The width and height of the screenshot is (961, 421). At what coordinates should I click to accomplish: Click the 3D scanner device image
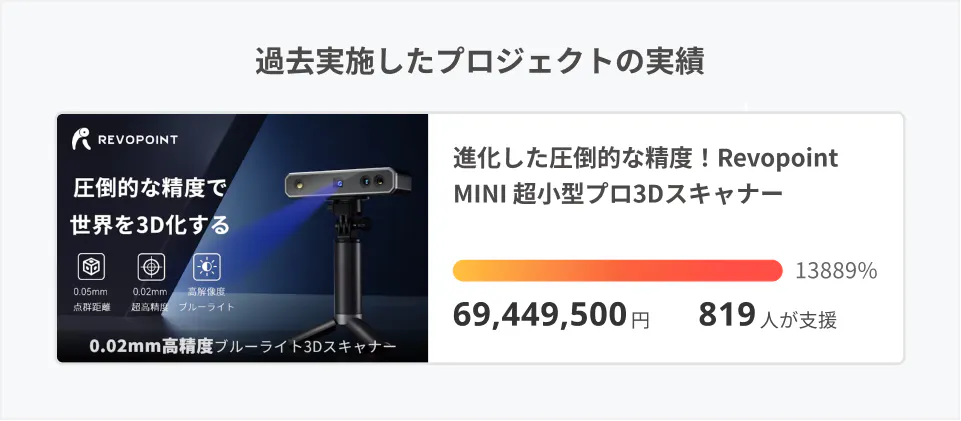tap(346, 182)
